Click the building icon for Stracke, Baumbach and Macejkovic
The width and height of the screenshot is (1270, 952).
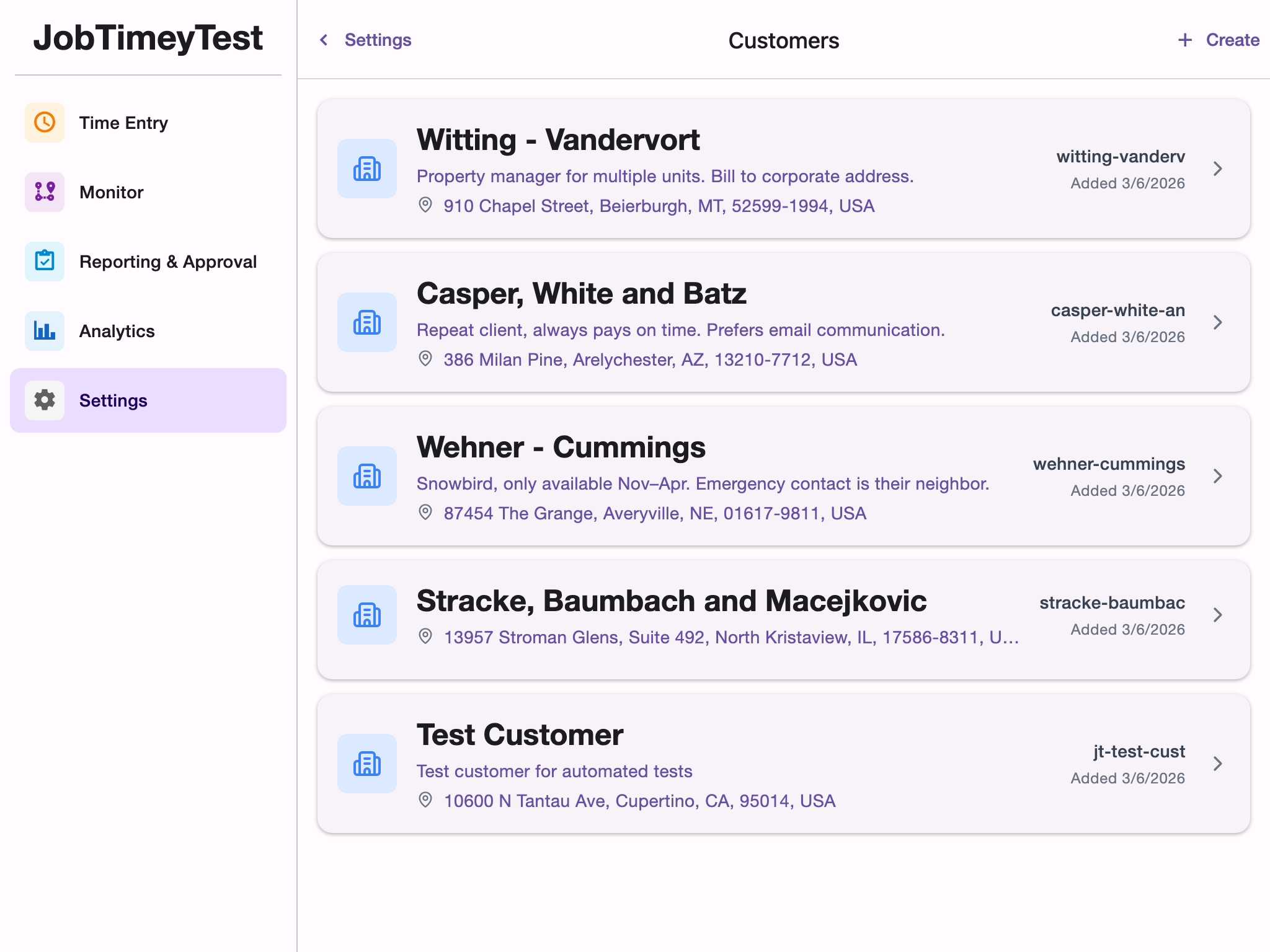pos(366,614)
